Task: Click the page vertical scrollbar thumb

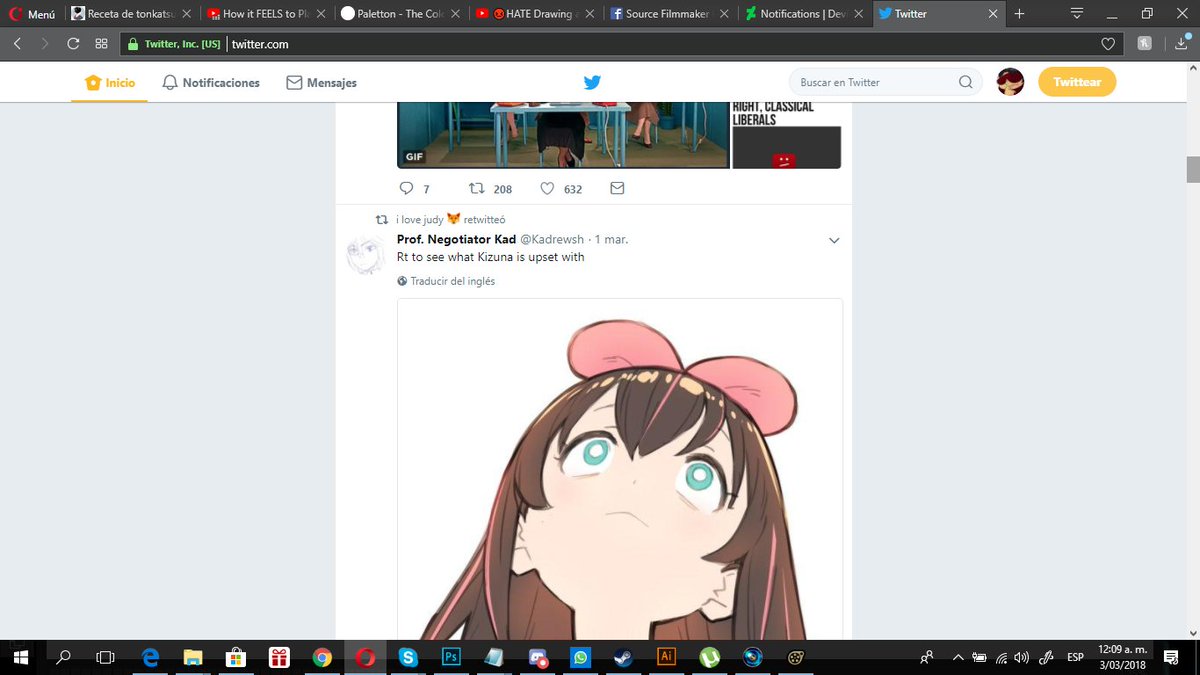Action: tap(1192, 170)
